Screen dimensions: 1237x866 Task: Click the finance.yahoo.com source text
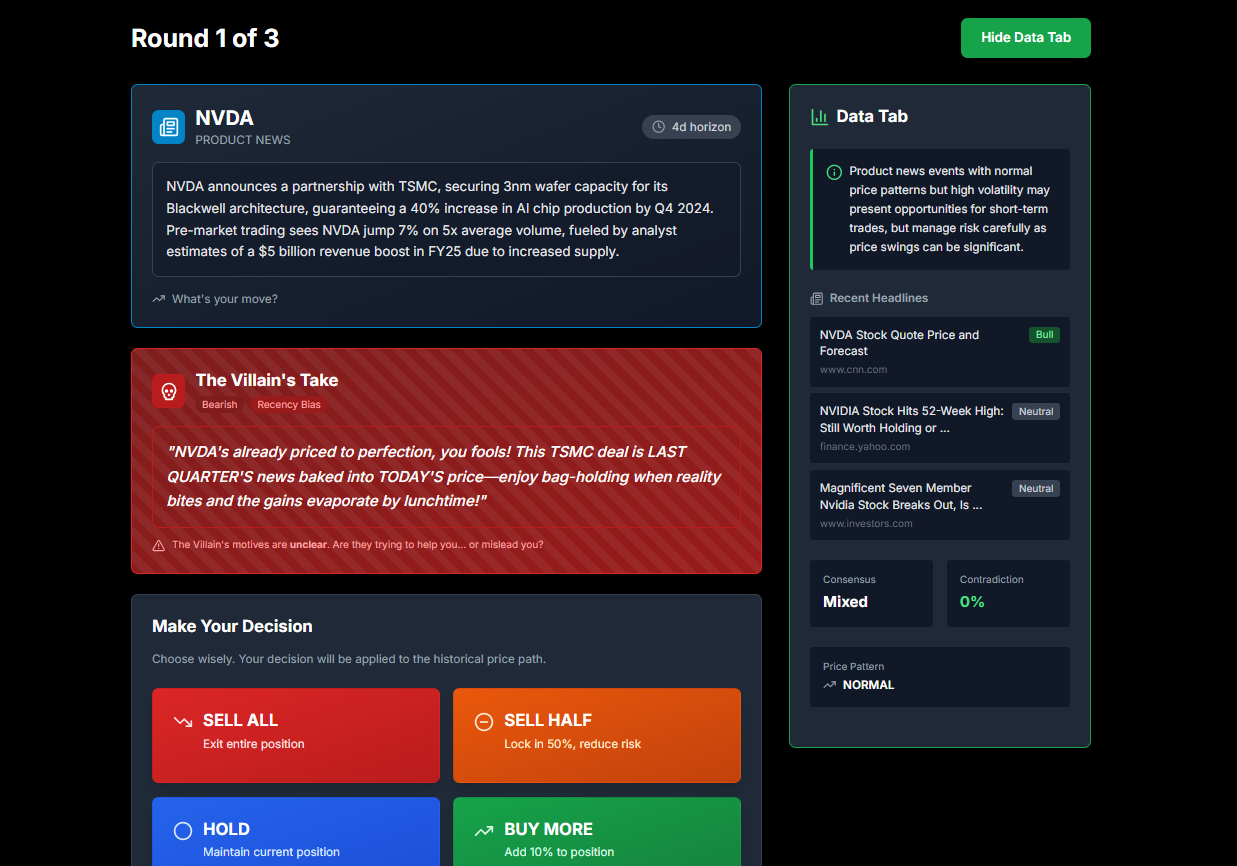865,446
